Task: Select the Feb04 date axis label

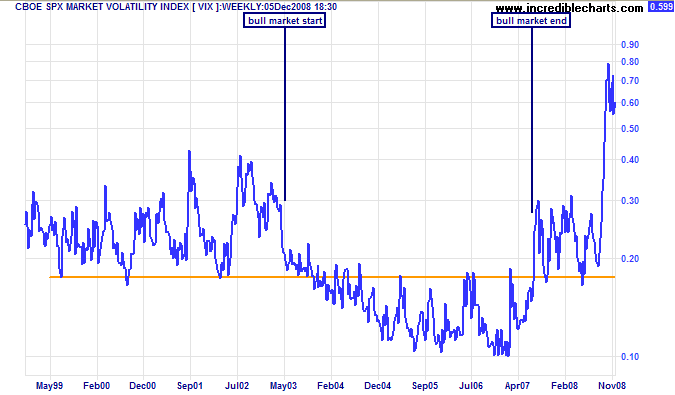Action: point(331,386)
